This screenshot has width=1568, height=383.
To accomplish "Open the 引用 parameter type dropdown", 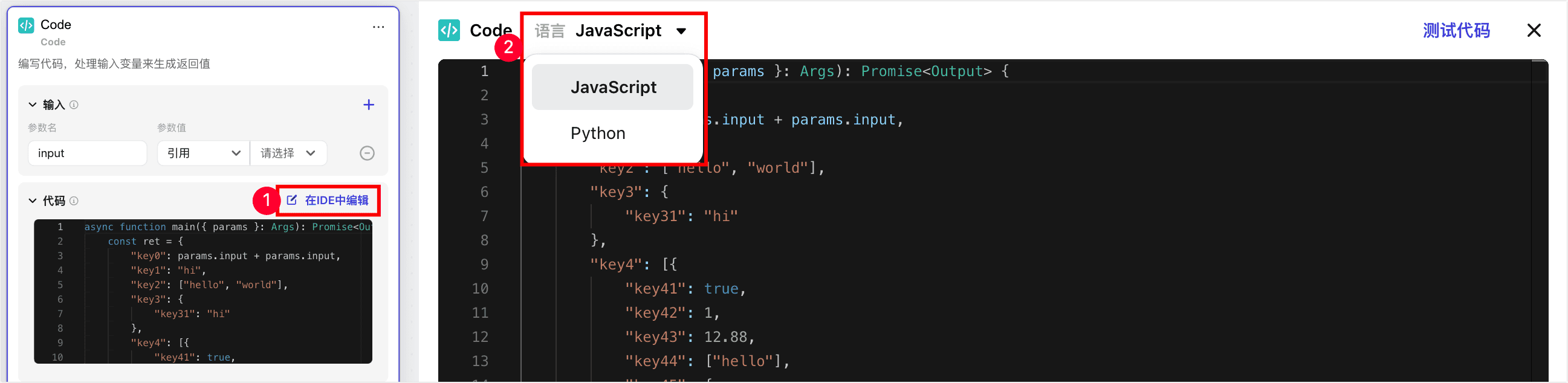I will click(203, 153).
